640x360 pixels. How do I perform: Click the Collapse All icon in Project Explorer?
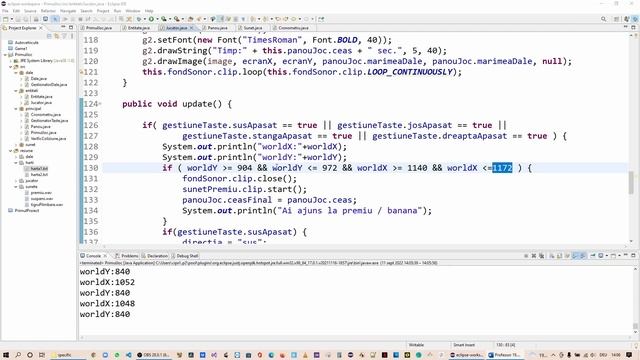tap(49, 36)
